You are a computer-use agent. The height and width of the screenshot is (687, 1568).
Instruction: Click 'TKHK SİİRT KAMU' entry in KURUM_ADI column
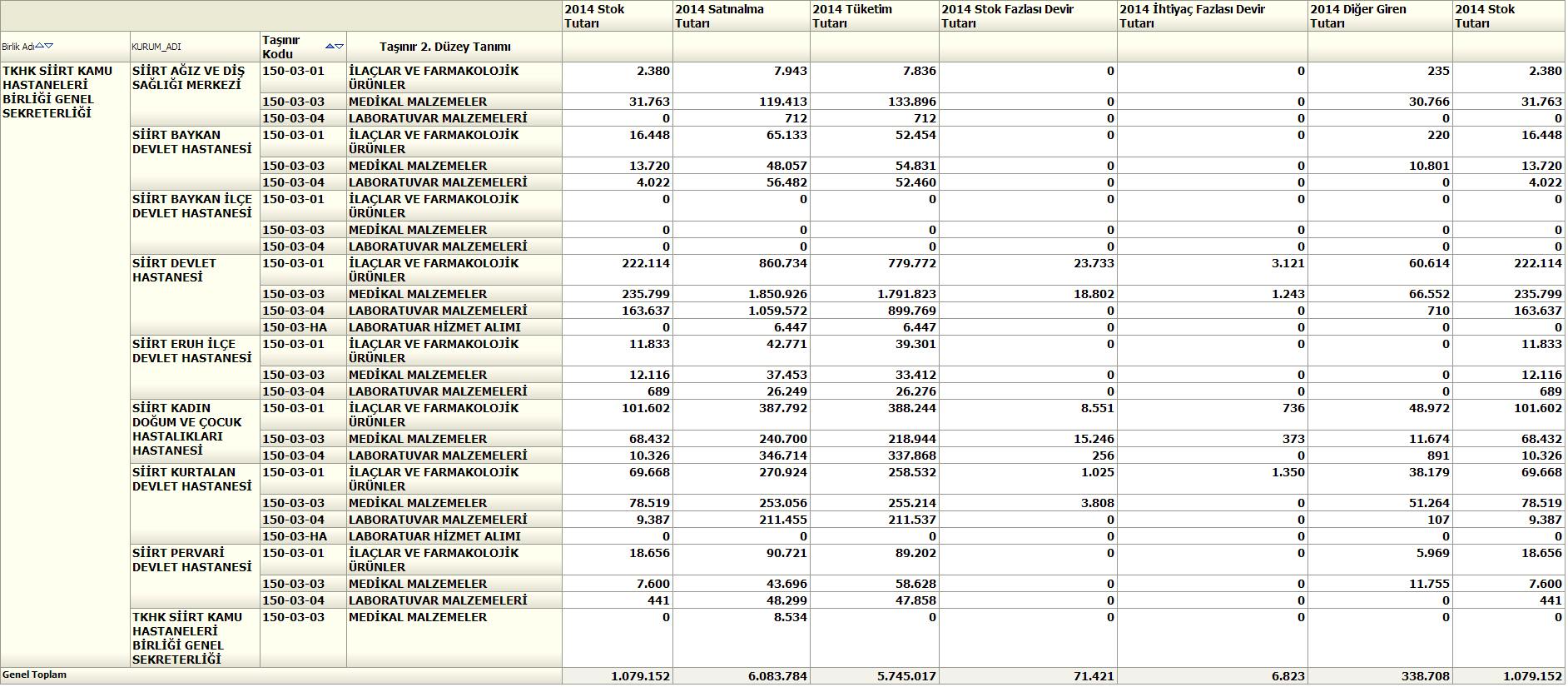click(x=187, y=617)
